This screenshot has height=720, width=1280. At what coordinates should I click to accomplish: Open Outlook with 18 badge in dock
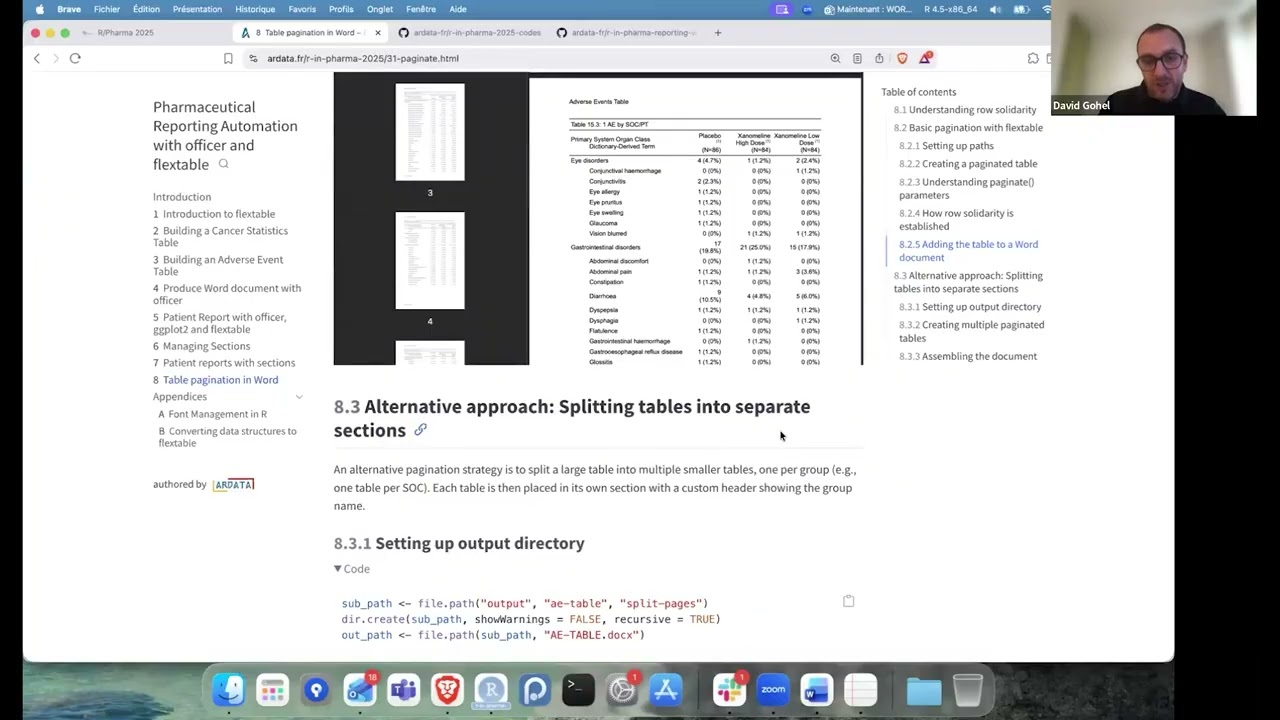click(x=360, y=690)
